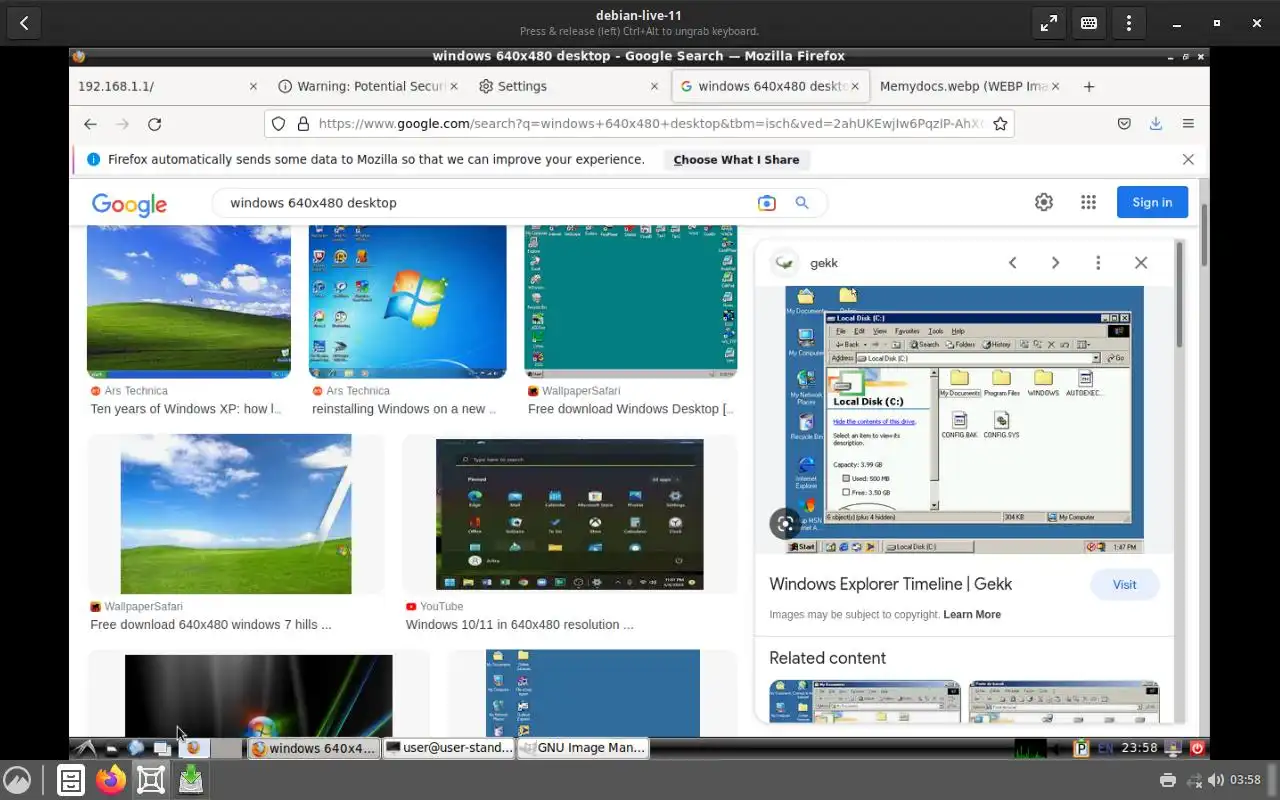Screen dimensions: 1280x800
Task: Open the VM viewer three-dot menu
Action: [x=1128, y=23]
